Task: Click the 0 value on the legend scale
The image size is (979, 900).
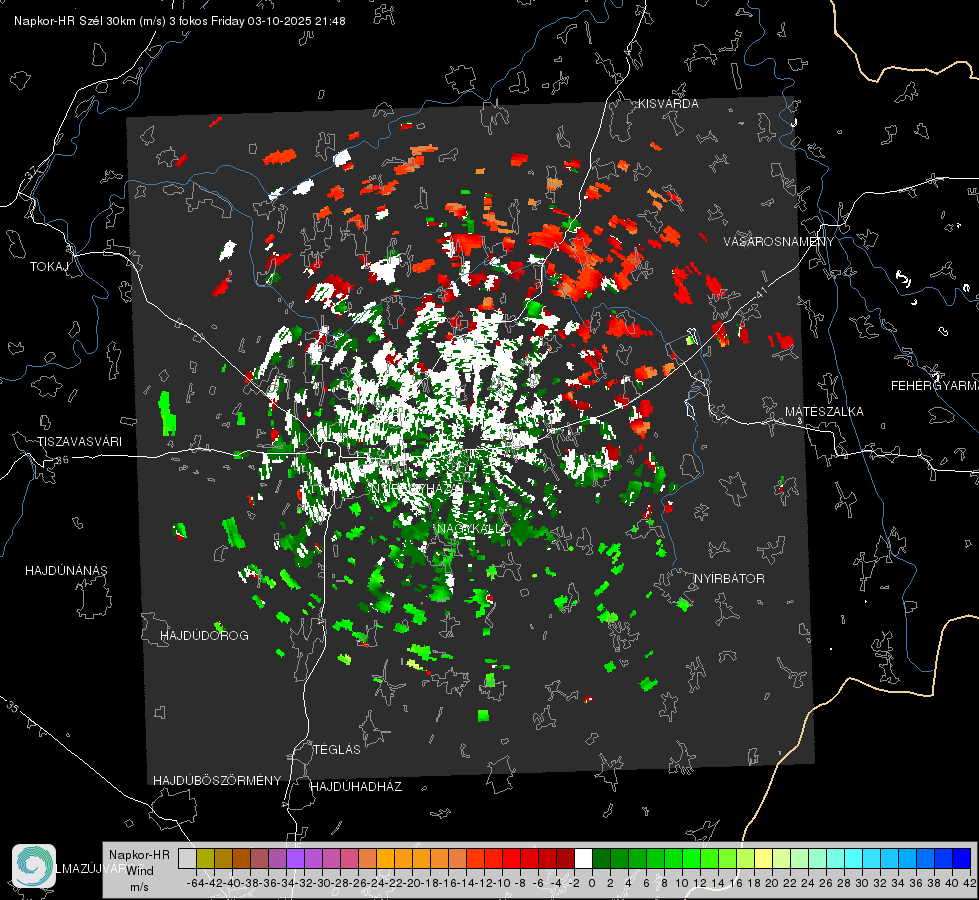Action: [592, 883]
